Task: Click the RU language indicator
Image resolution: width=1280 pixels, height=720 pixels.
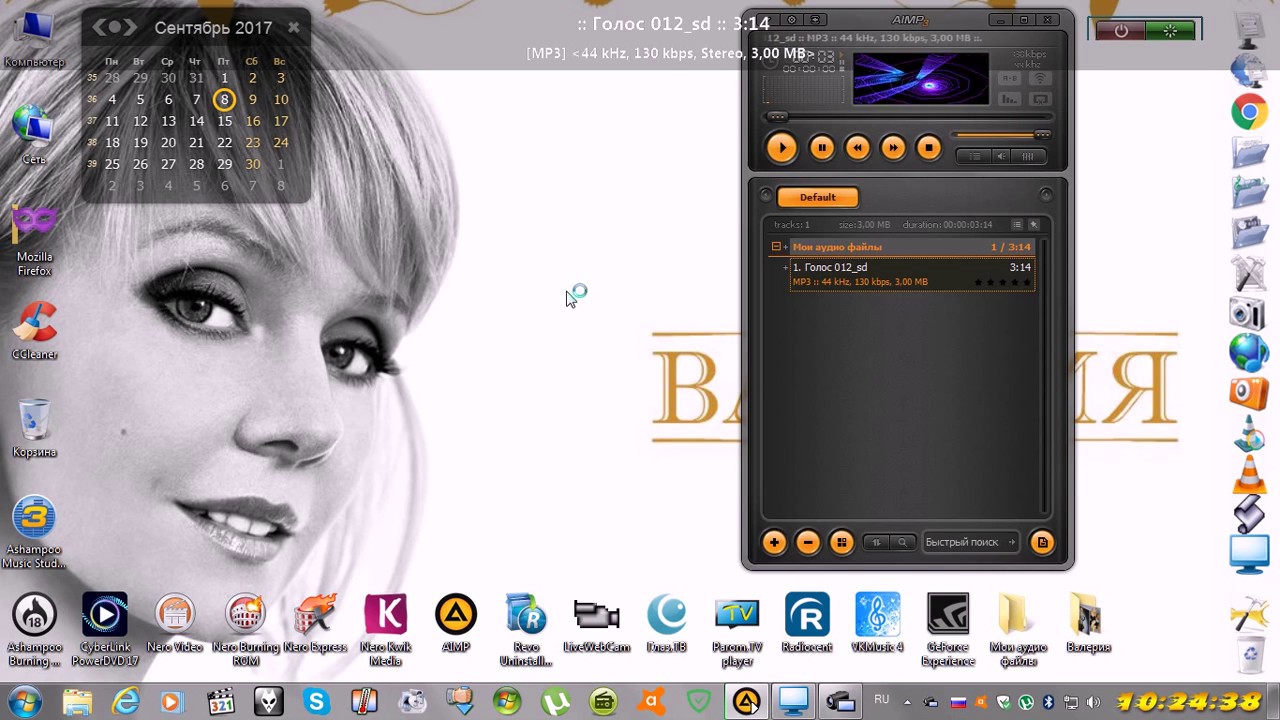Action: pyautogui.click(x=881, y=700)
